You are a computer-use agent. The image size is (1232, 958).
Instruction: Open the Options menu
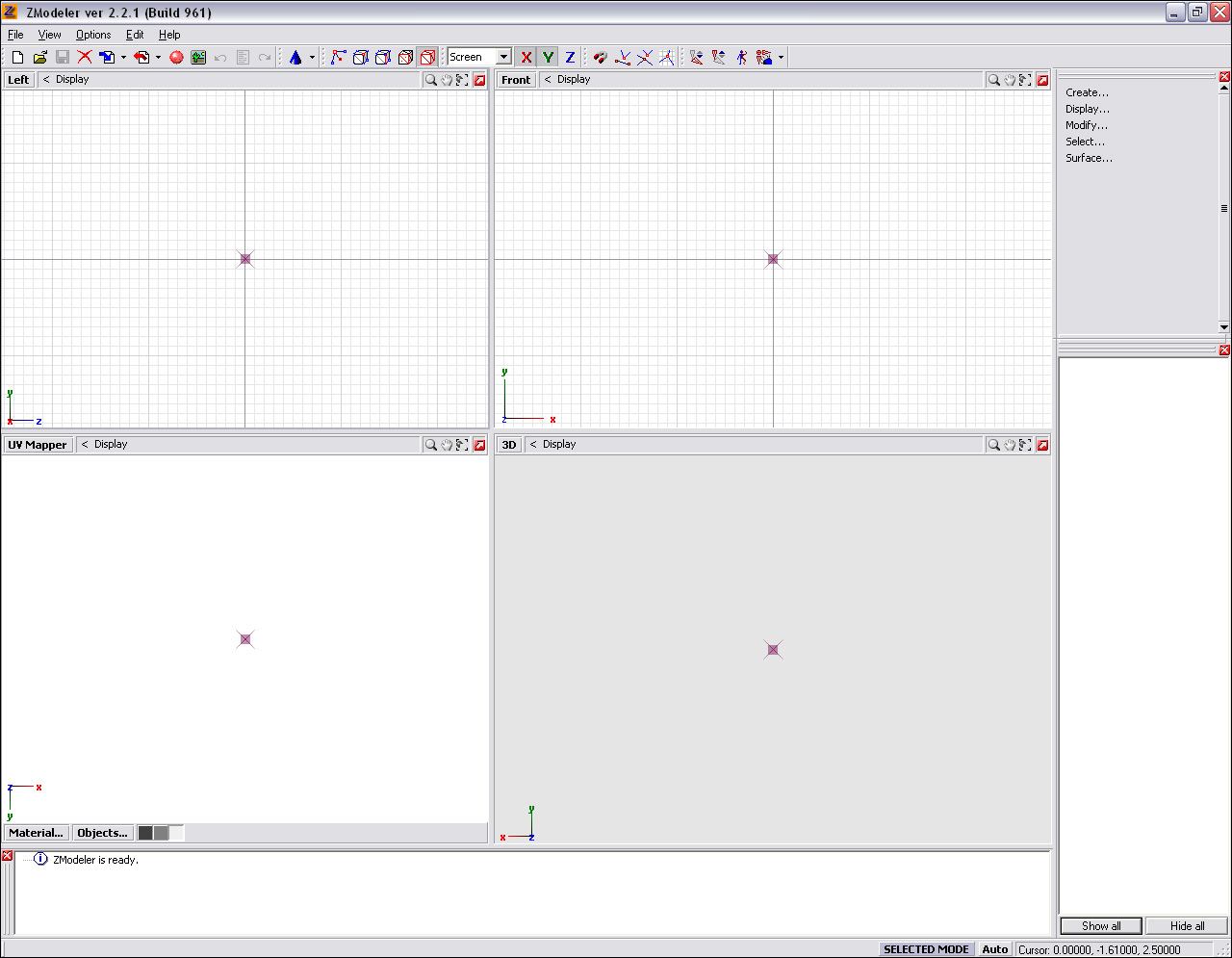click(x=93, y=35)
